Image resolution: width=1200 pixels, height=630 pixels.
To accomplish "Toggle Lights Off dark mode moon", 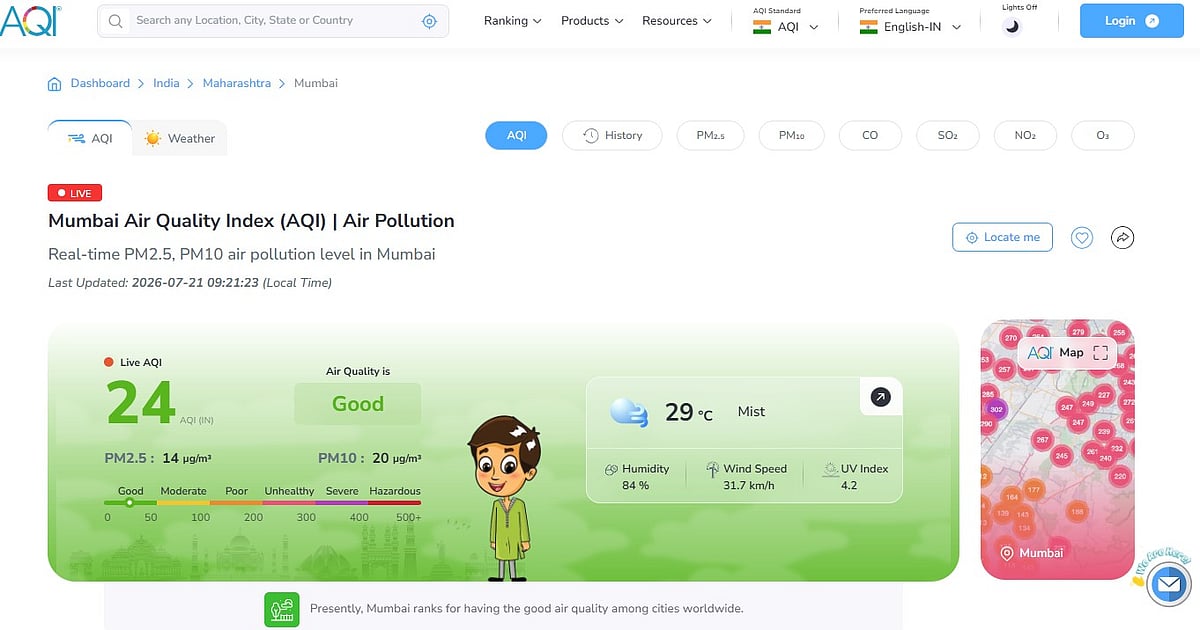I will 1013,26.
